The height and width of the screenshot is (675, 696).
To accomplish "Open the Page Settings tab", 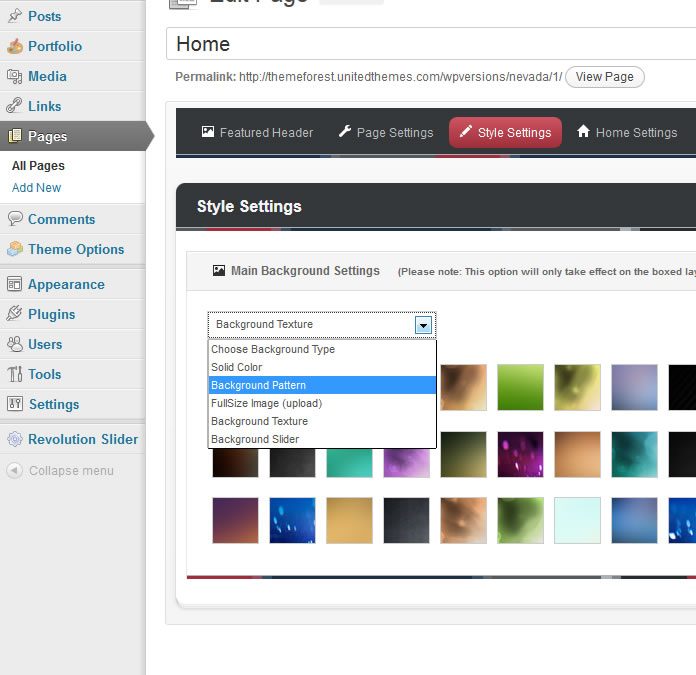I will (x=386, y=132).
